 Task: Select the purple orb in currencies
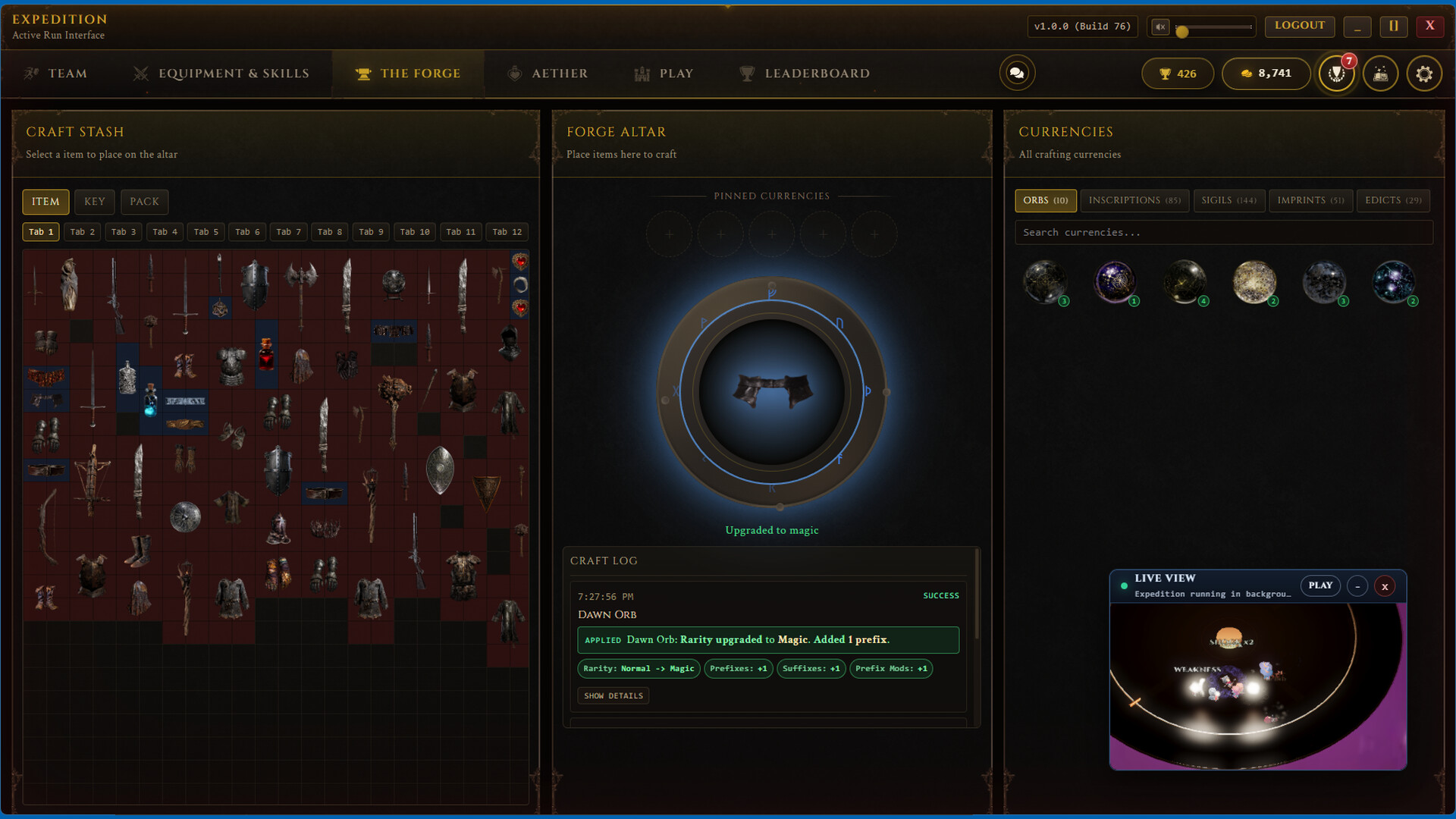click(x=1115, y=282)
